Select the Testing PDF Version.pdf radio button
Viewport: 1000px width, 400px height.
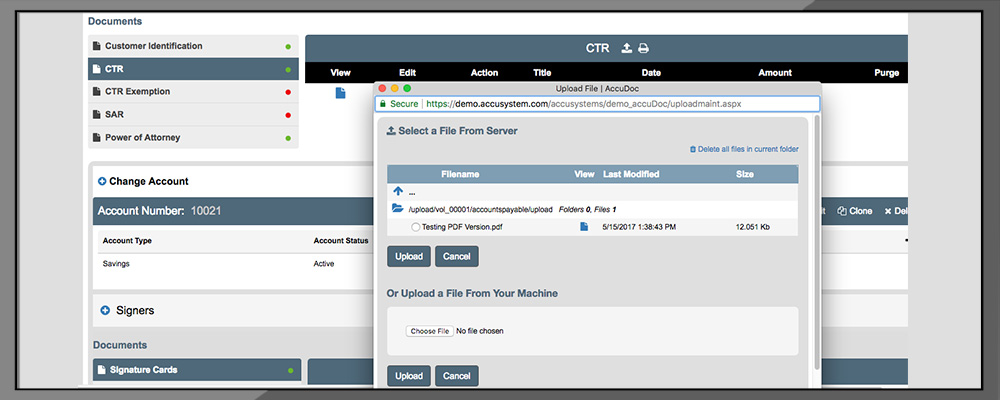pos(415,227)
